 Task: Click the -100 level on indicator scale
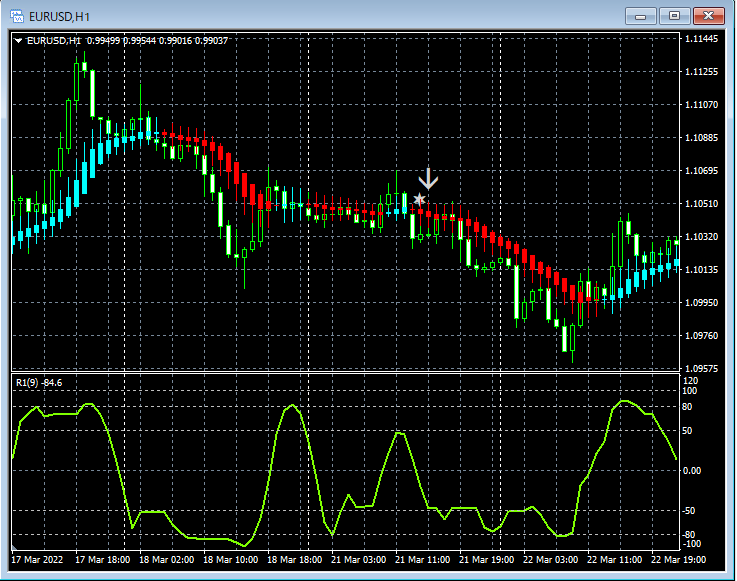coord(692,544)
